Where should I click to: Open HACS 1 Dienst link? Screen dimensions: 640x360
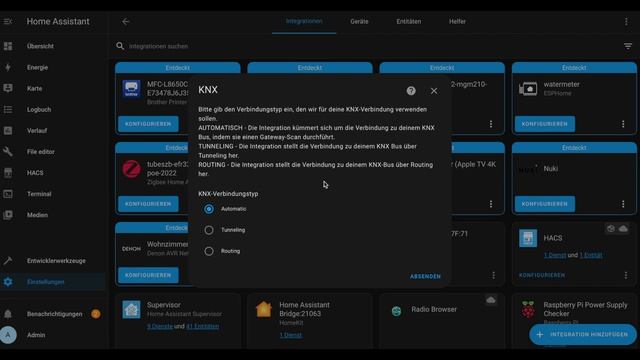555,255
